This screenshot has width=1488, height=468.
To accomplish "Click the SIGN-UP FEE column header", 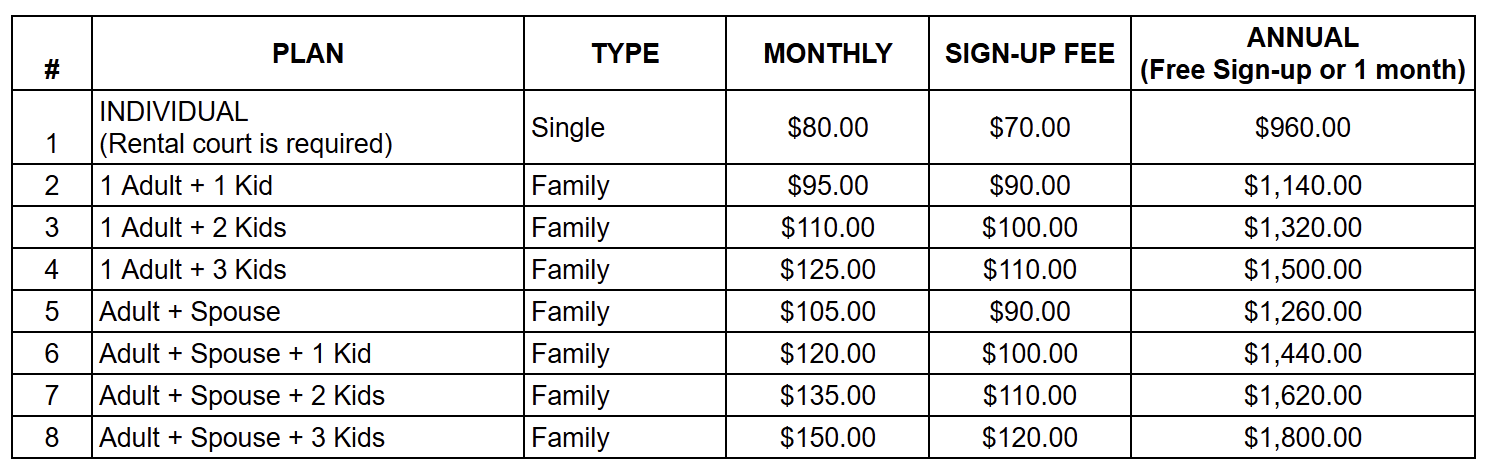I will pyautogui.click(x=1029, y=54).
